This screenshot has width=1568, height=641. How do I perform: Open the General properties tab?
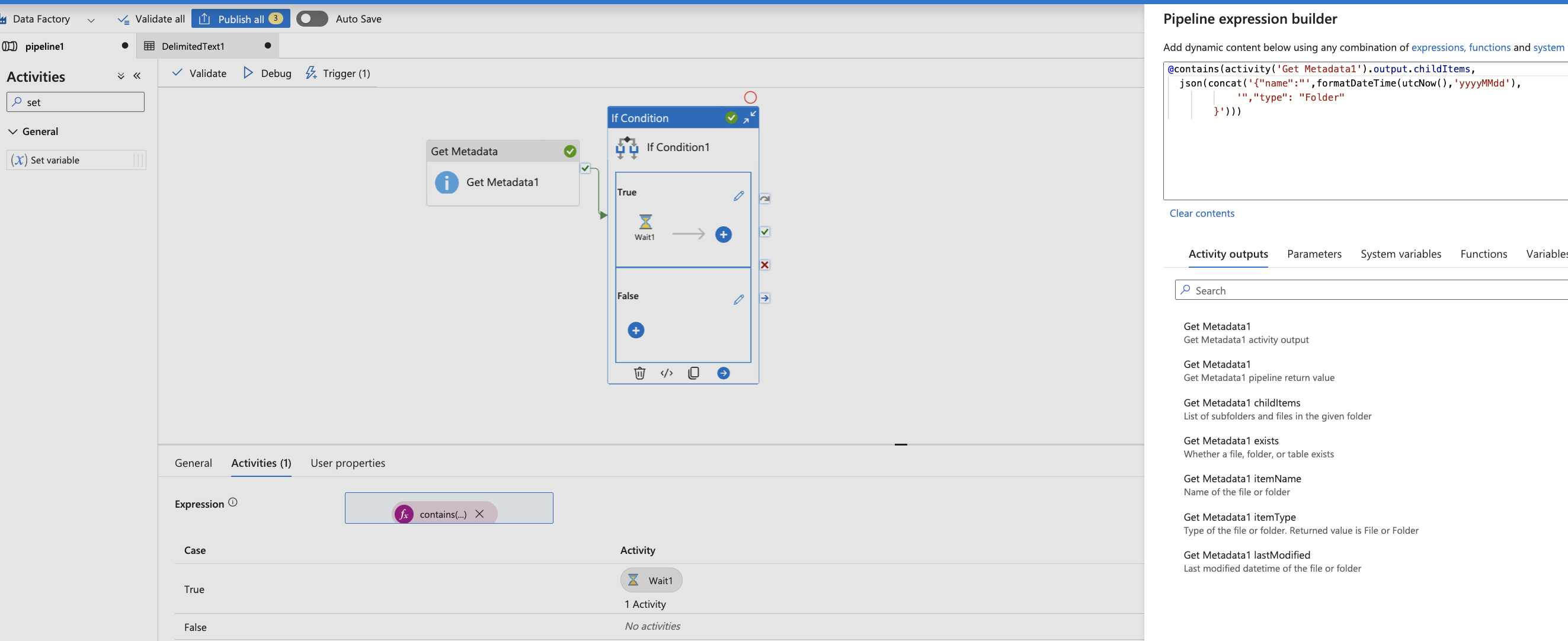(x=193, y=463)
